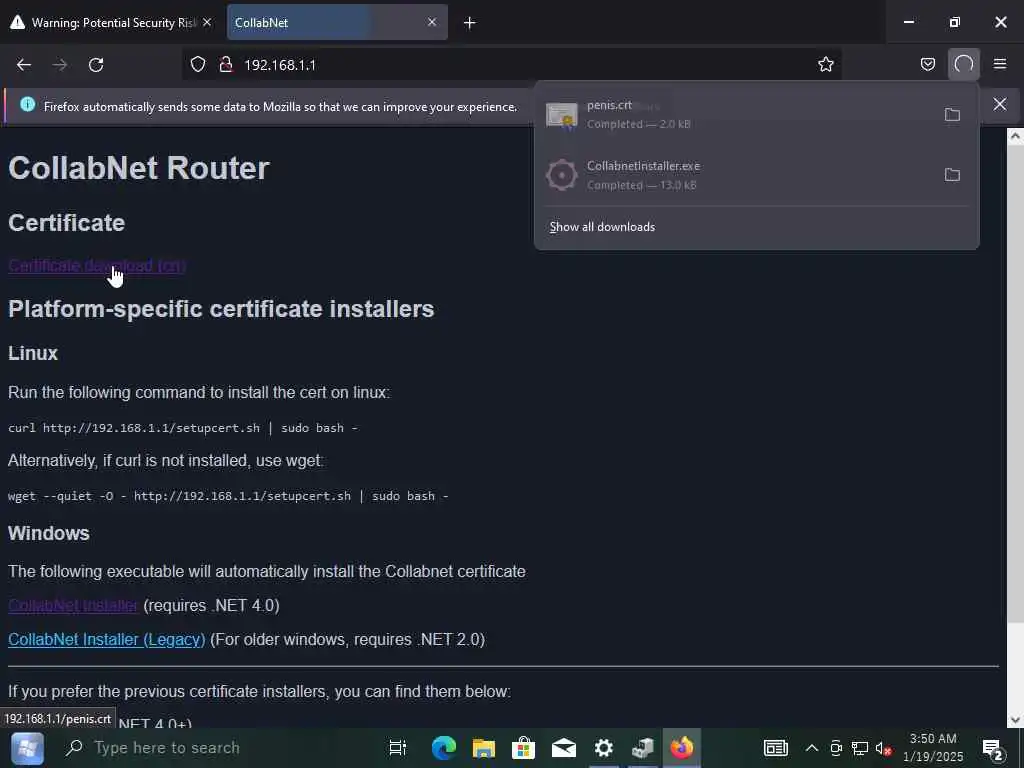This screenshot has width=1024, height=768.
Task: Click the scrollbar down arrow
Action: 1015,720
